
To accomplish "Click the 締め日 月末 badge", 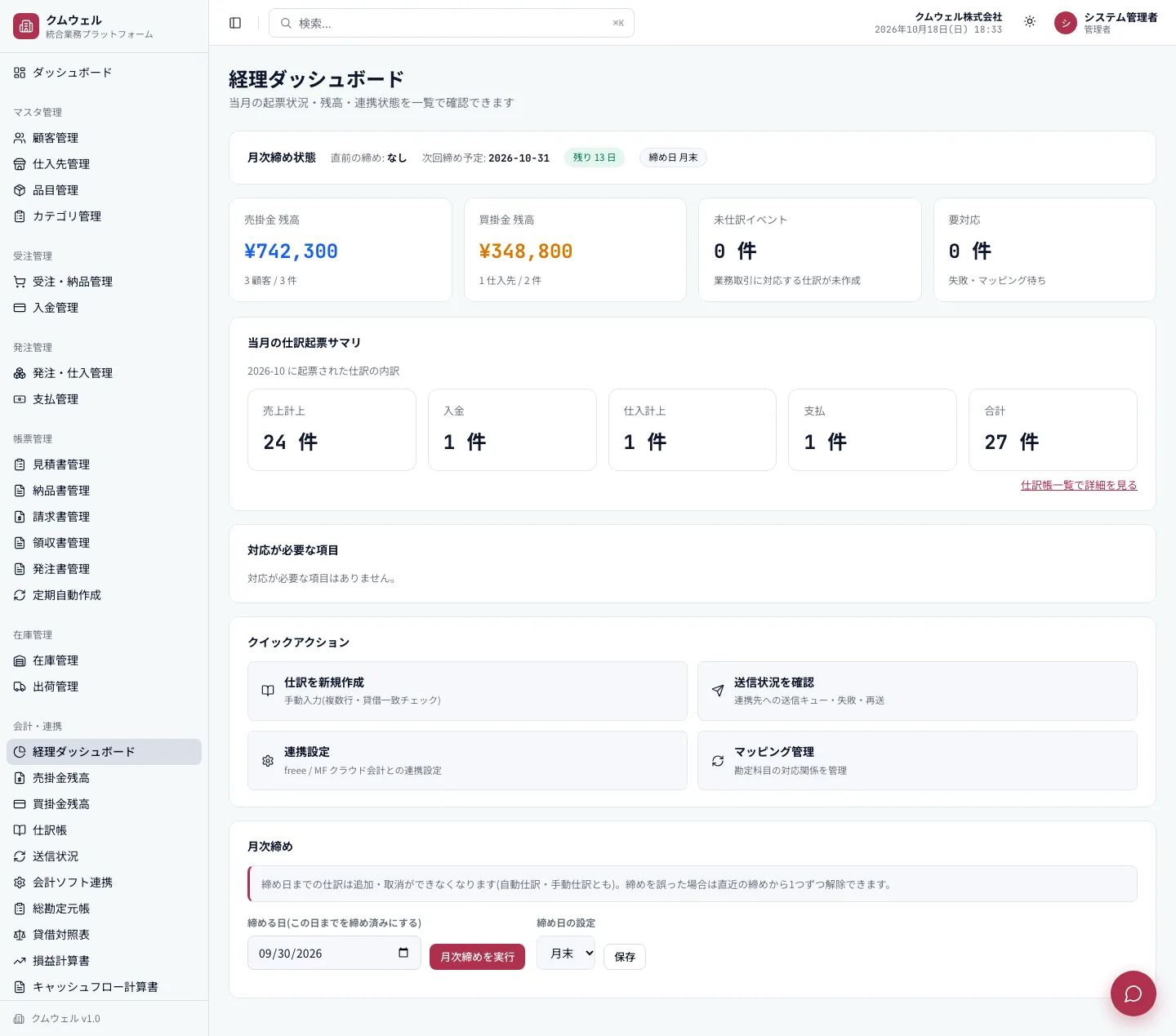I will [x=673, y=158].
